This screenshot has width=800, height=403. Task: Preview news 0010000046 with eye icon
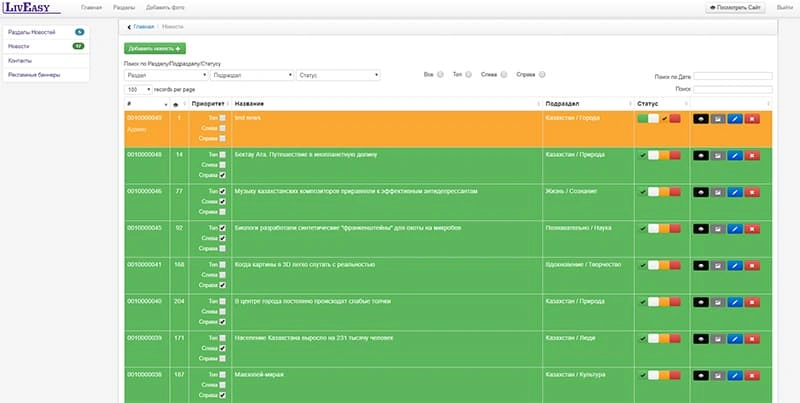tap(701, 192)
